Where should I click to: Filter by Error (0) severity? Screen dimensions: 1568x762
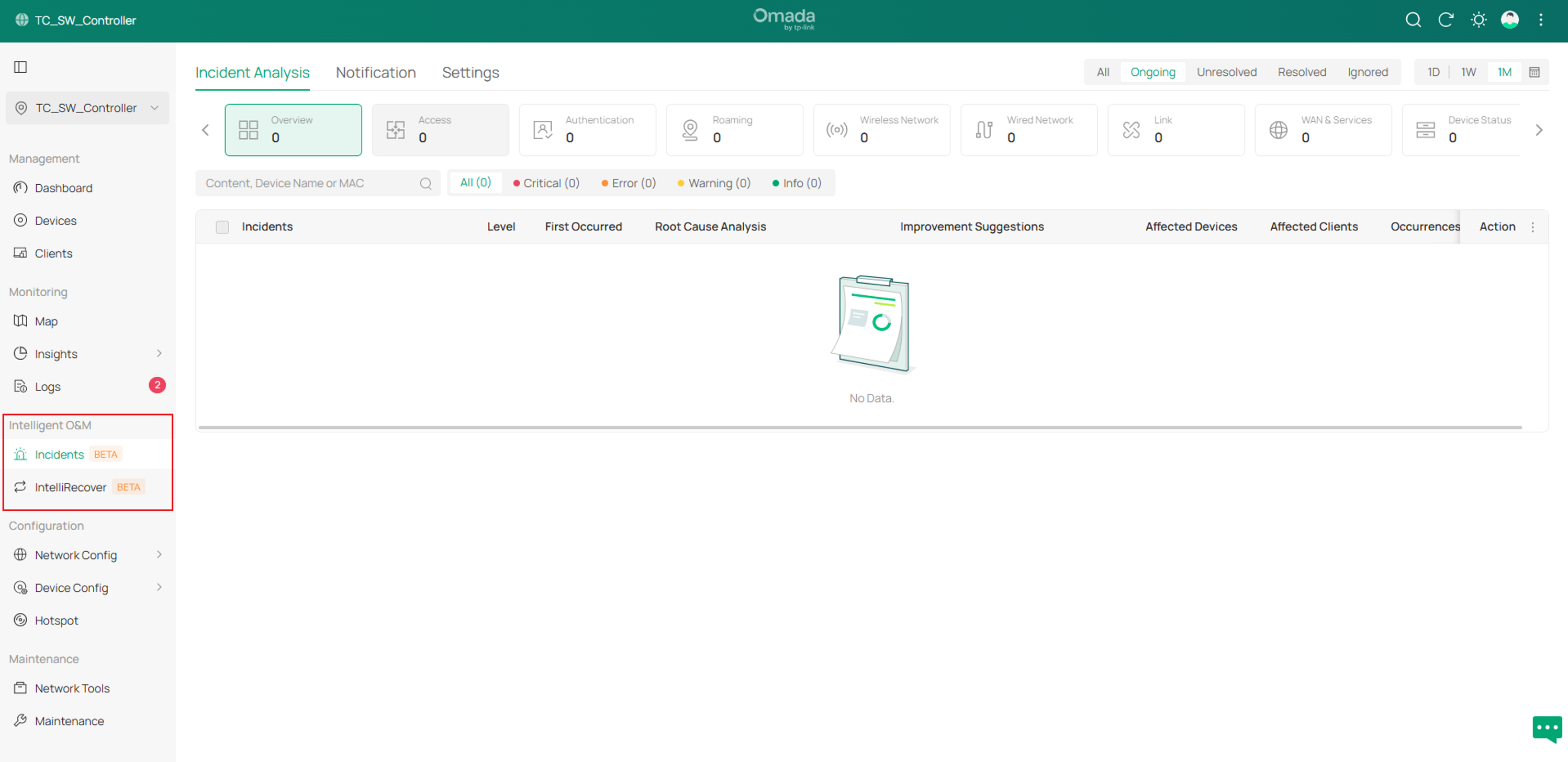tap(628, 183)
